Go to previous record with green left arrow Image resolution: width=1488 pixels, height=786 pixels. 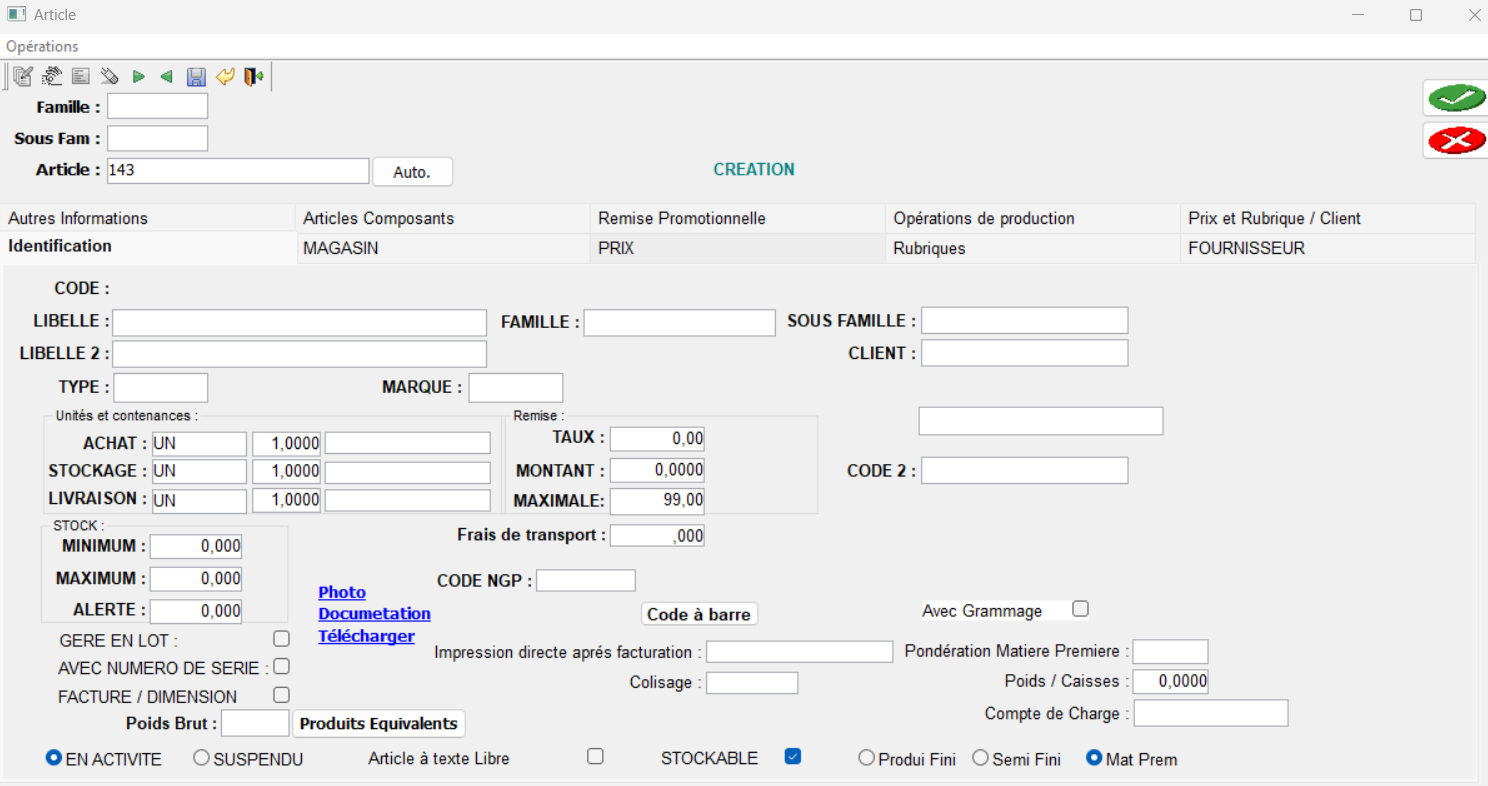click(167, 76)
